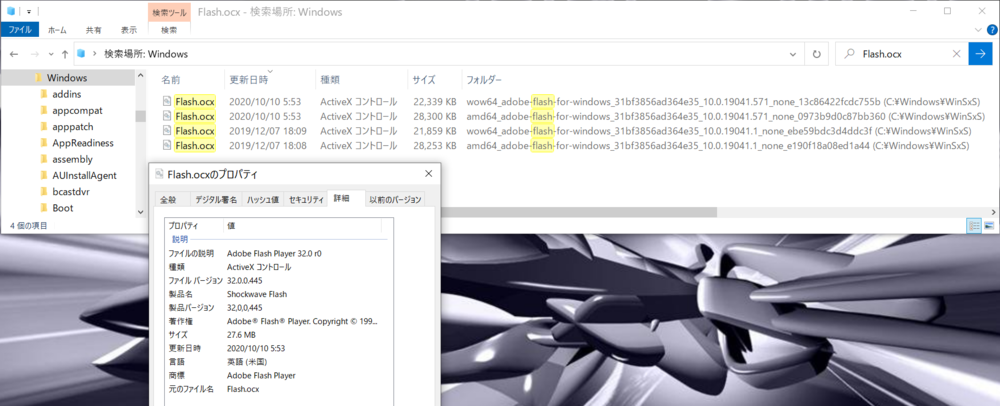Open the デジタル署名 tab in properties dialog

click(x=216, y=199)
